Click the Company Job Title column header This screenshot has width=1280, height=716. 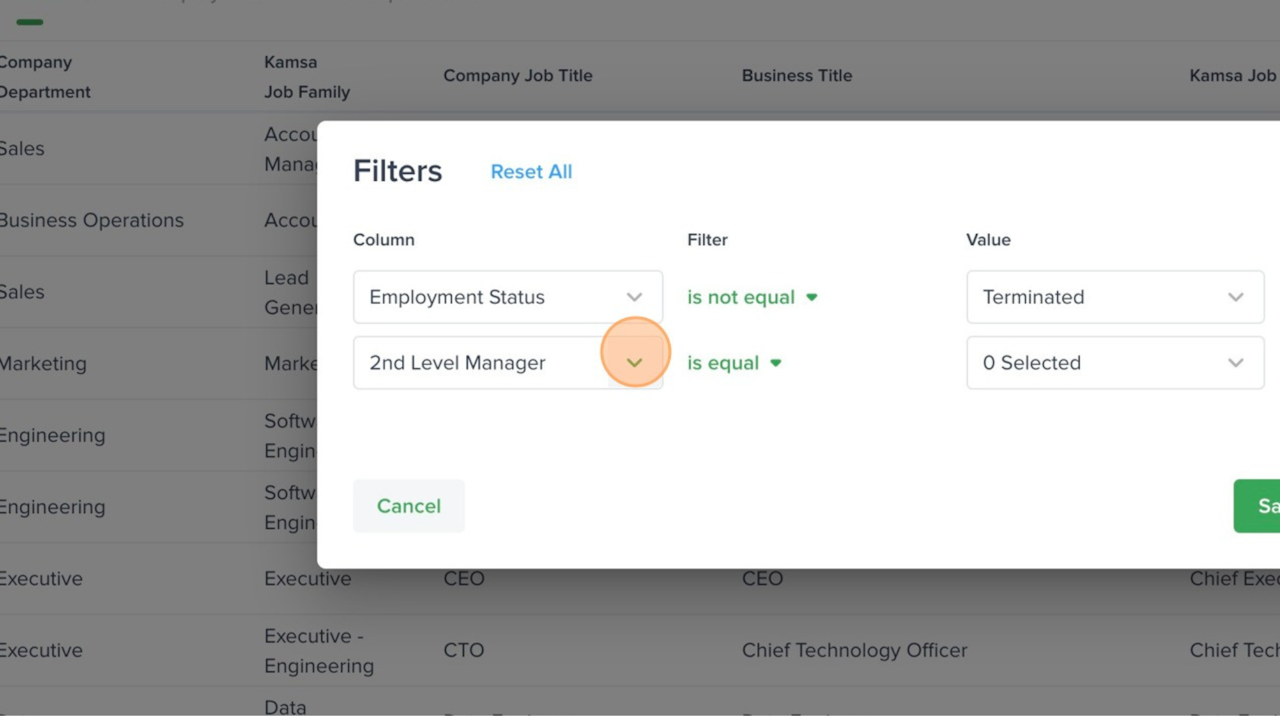(518, 76)
